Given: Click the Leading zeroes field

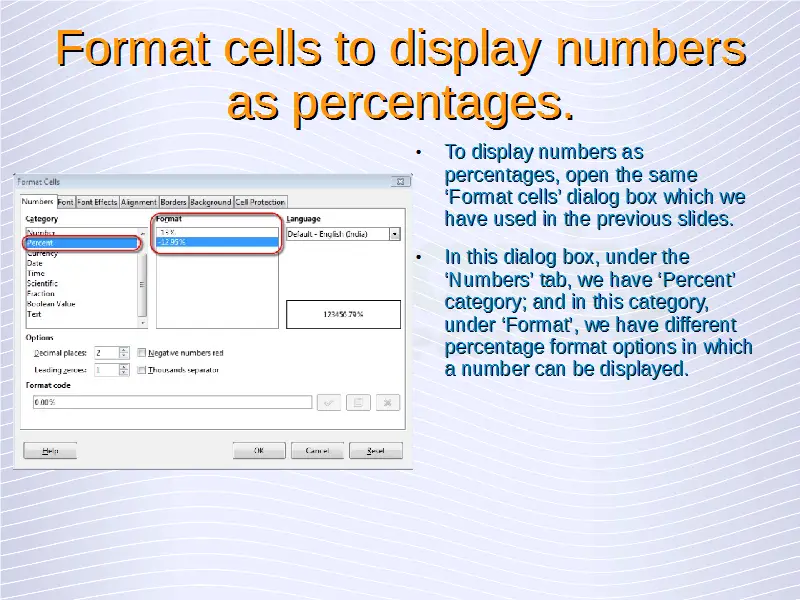Looking at the screenshot, I should [x=107, y=370].
